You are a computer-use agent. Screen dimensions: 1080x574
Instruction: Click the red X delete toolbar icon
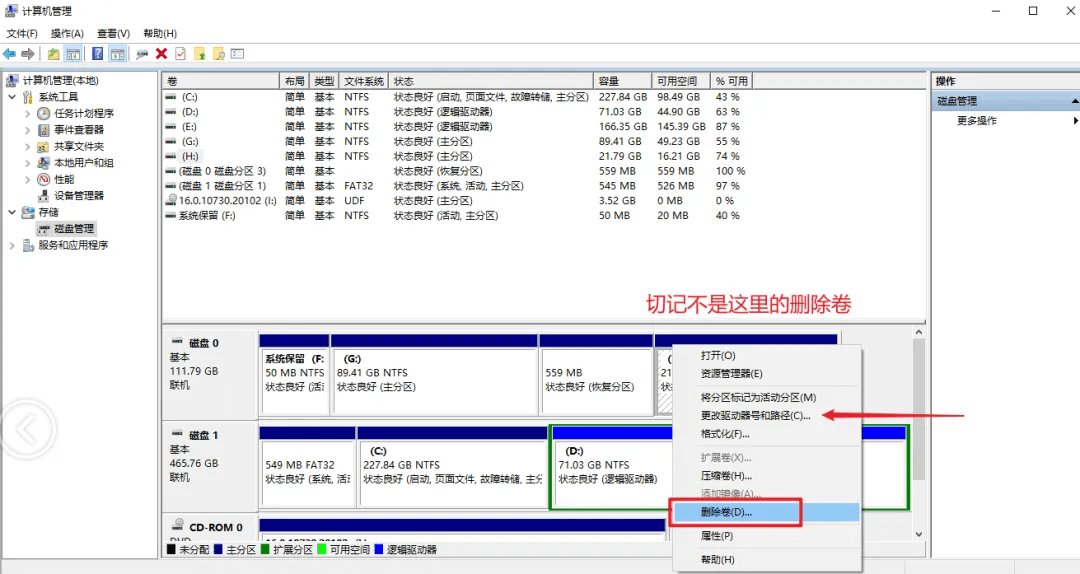pos(161,54)
